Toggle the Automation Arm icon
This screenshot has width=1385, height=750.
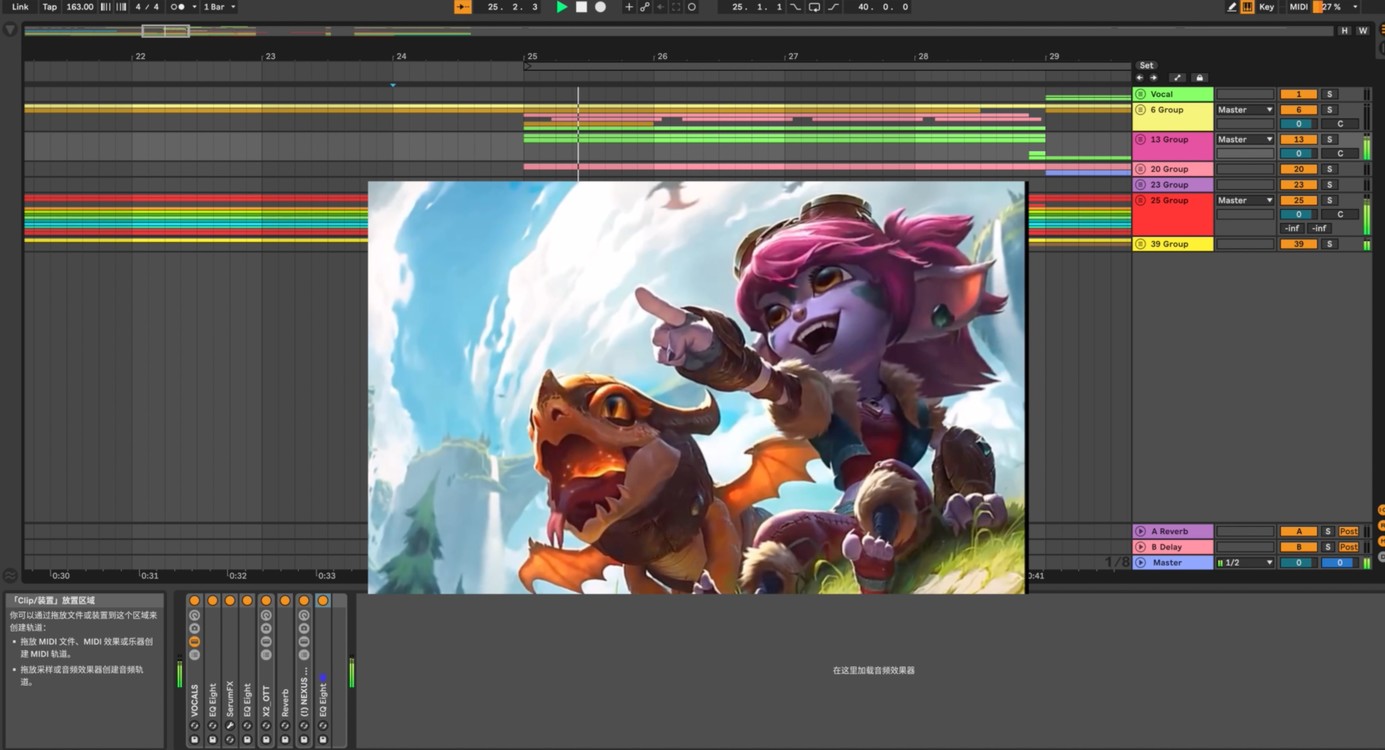(x=645, y=7)
